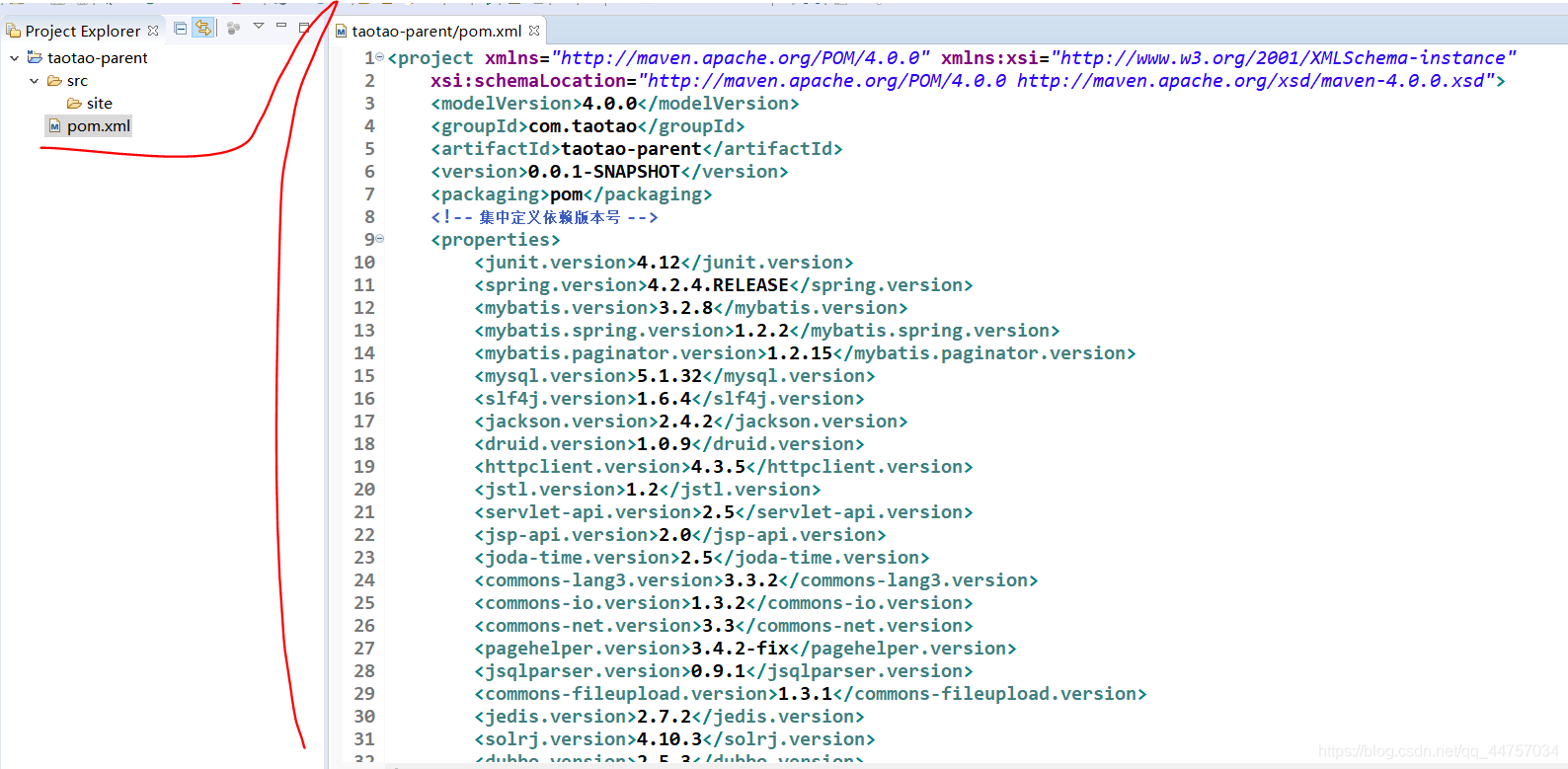Minimize the Project Explorer panel
1568x769 pixels.
[x=281, y=26]
